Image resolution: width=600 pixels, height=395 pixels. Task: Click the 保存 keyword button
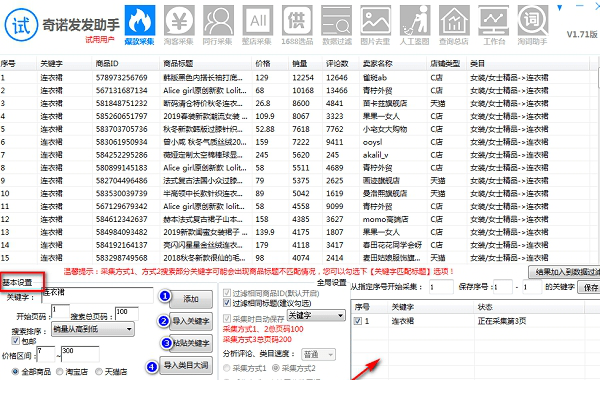click(x=589, y=287)
